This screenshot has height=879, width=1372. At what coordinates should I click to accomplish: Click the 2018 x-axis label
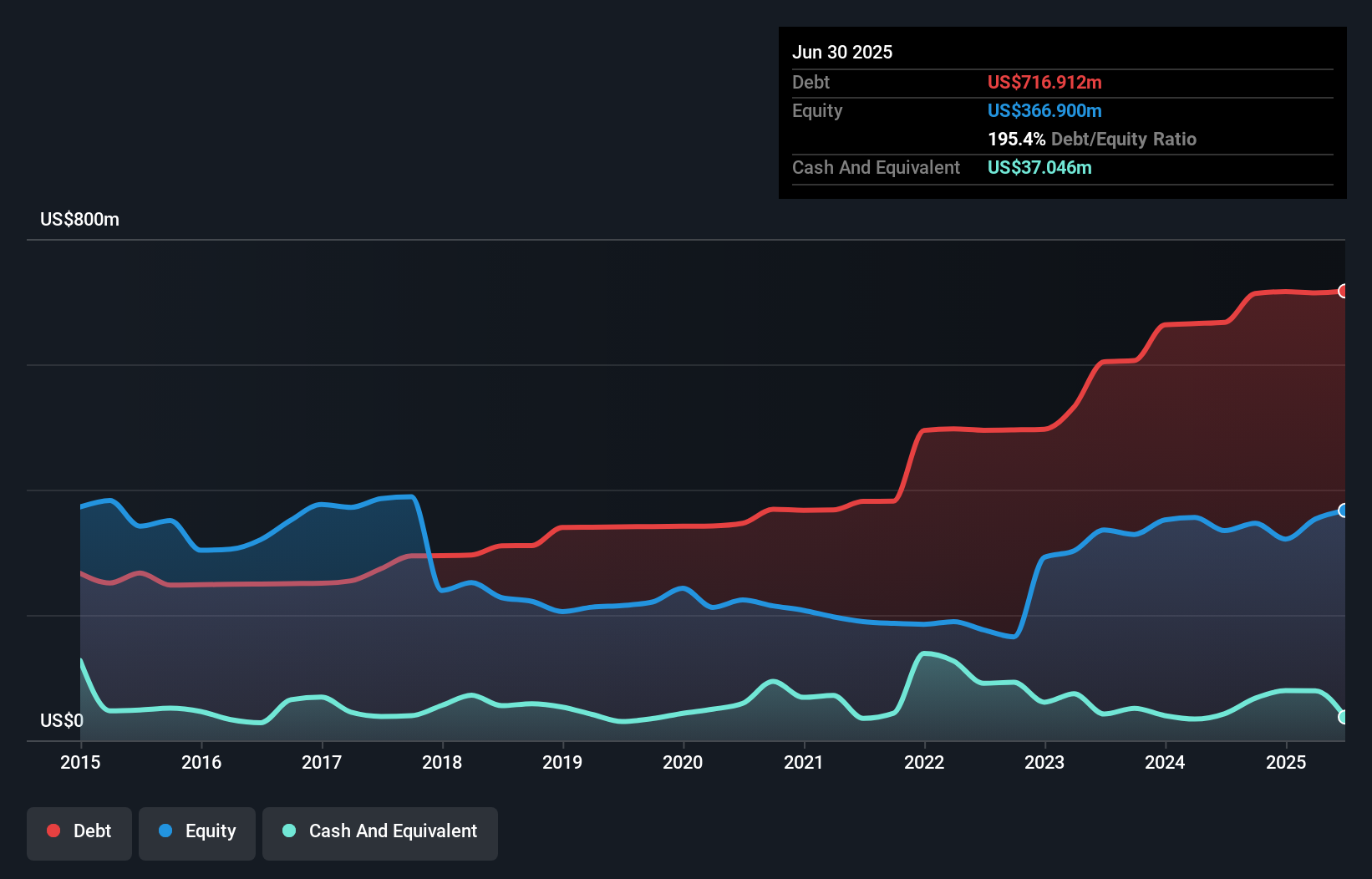[x=442, y=762]
